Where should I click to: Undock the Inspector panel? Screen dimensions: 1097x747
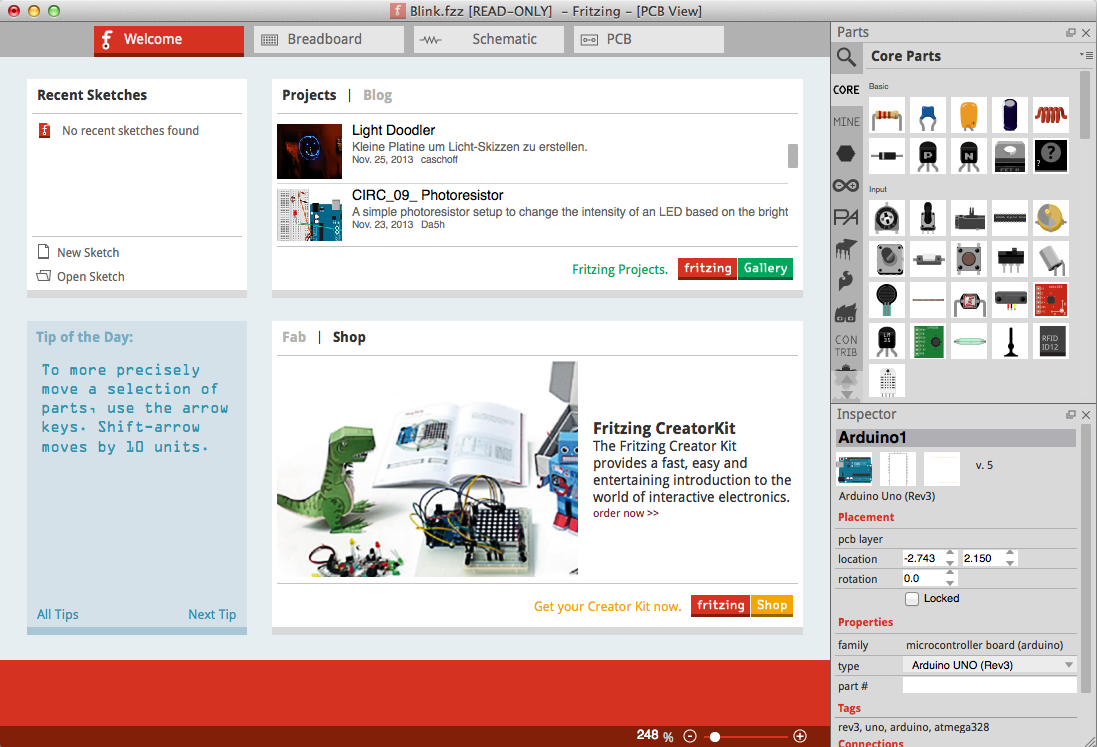(x=1070, y=415)
